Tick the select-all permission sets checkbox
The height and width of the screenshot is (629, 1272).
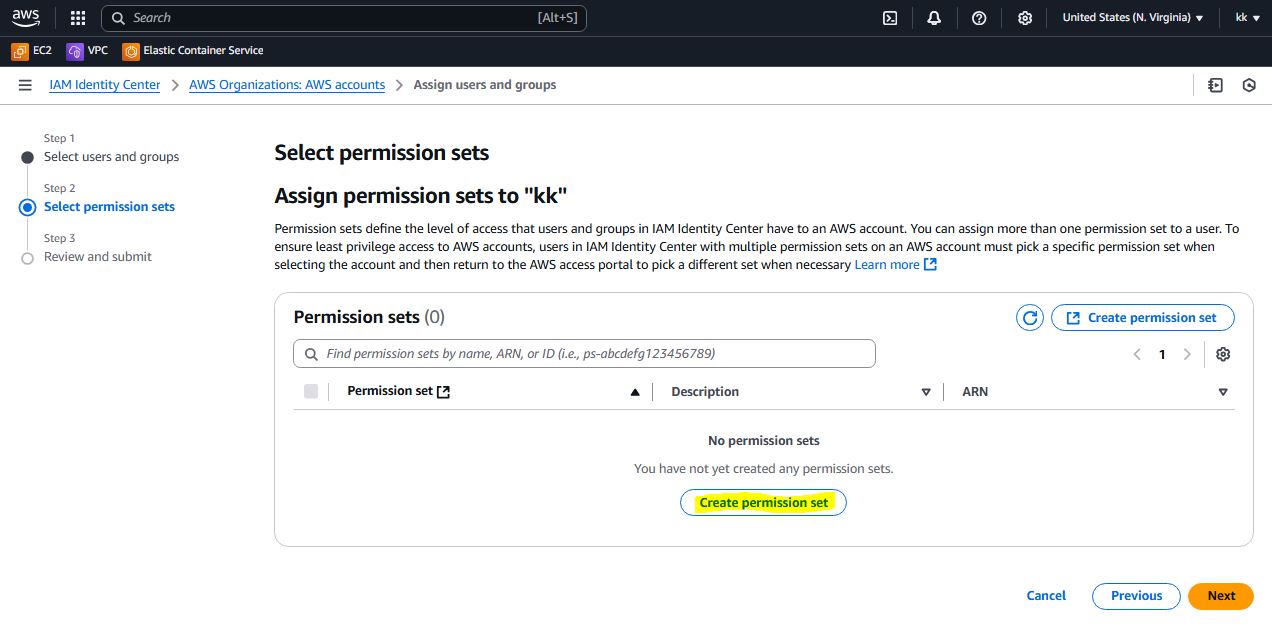(311, 391)
